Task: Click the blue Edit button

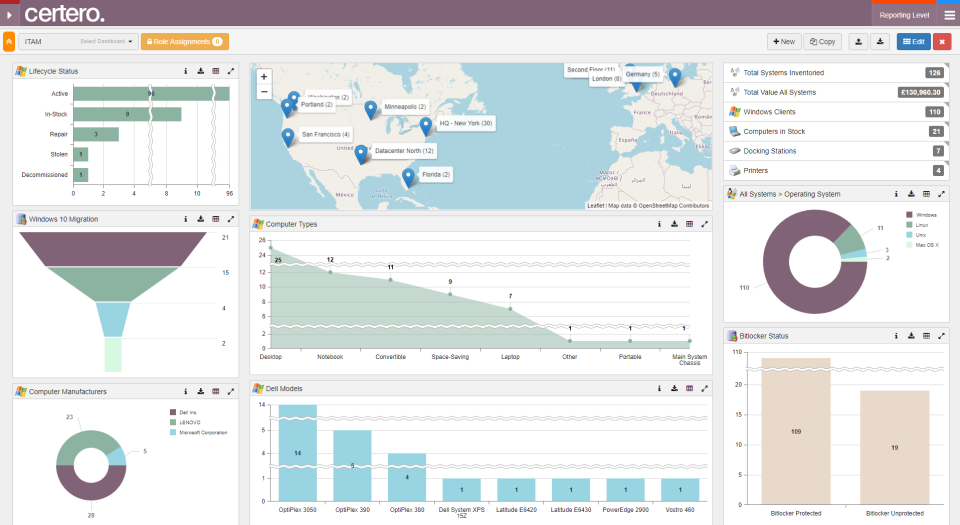Action: (913, 42)
